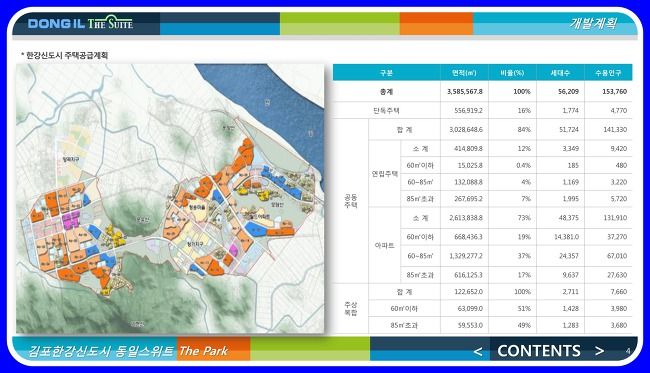
Task: Select area value 414,809.8
Action: pyautogui.click(x=468, y=148)
